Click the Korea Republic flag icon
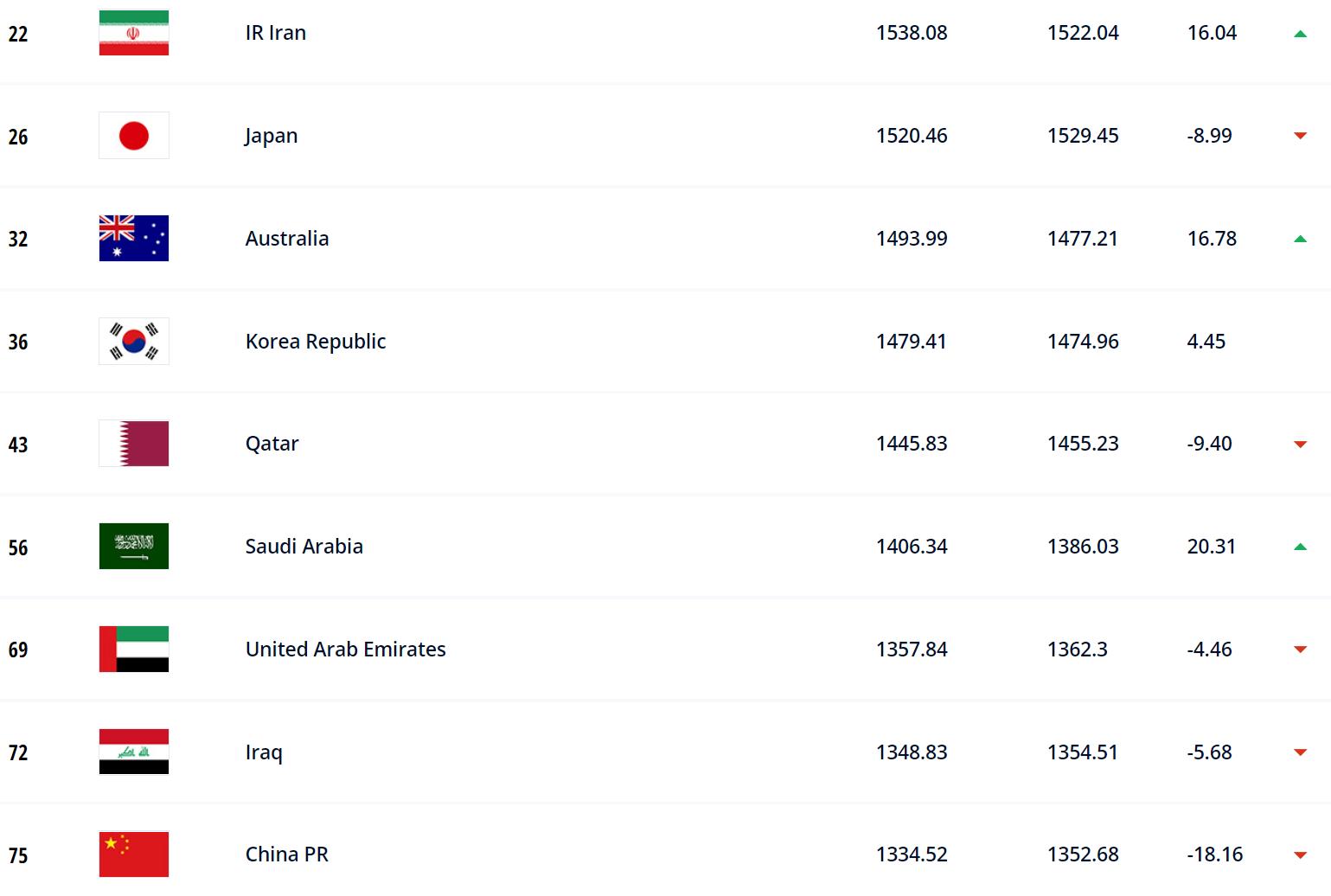 coord(134,342)
